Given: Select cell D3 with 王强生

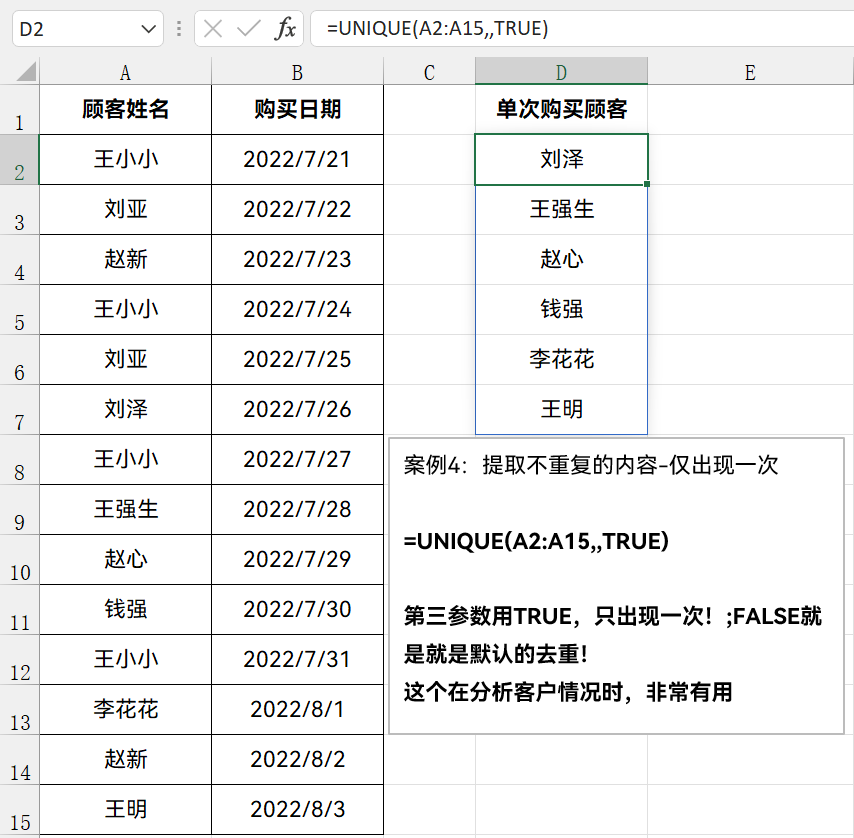Looking at the screenshot, I should (562, 210).
